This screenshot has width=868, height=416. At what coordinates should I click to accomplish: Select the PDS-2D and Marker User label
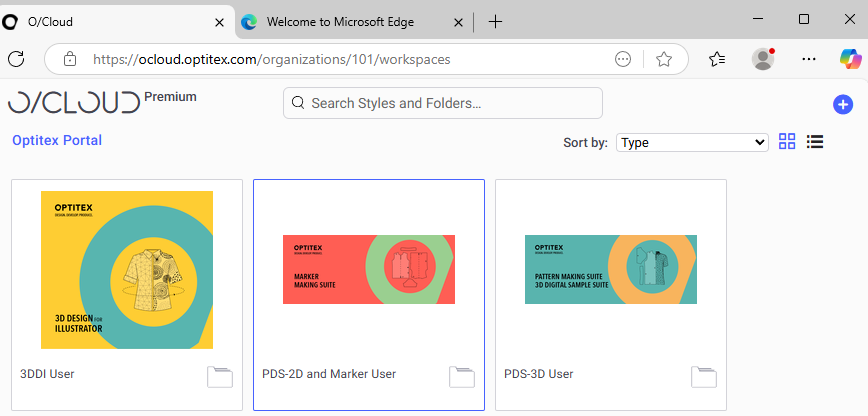point(329,374)
